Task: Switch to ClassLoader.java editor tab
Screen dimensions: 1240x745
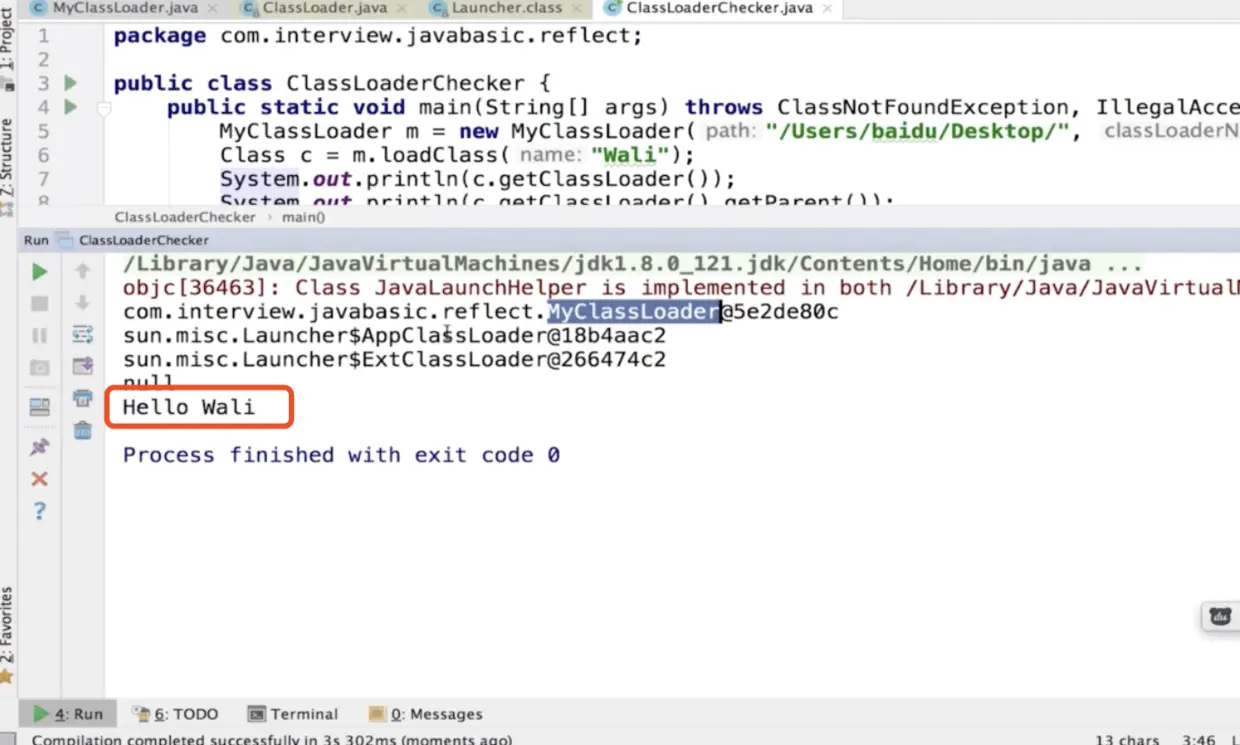Action: pyautogui.click(x=324, y=8)
